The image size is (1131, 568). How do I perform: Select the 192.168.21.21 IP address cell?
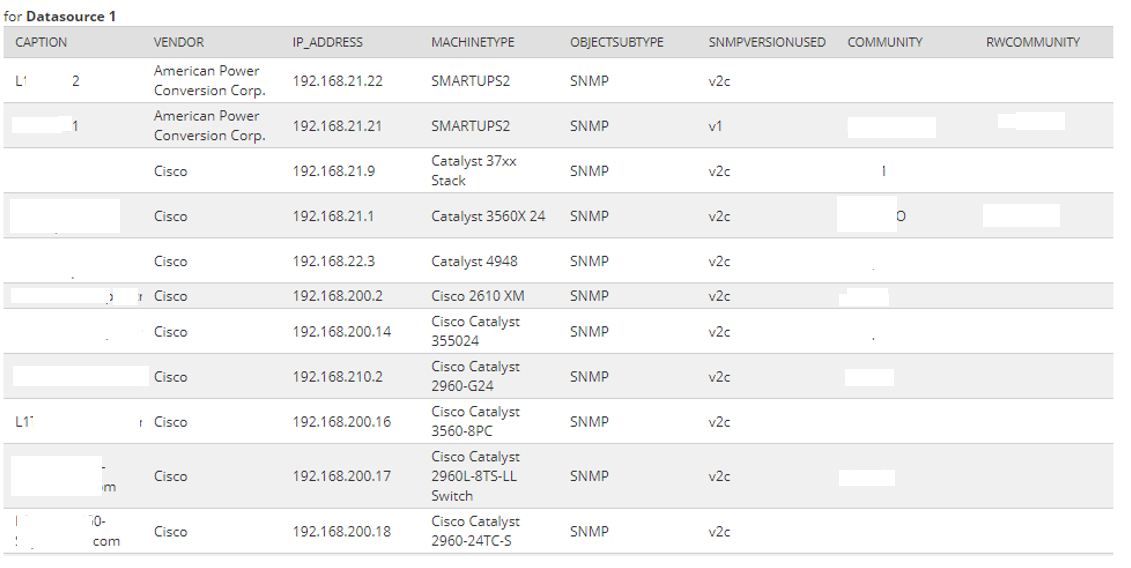337,126
